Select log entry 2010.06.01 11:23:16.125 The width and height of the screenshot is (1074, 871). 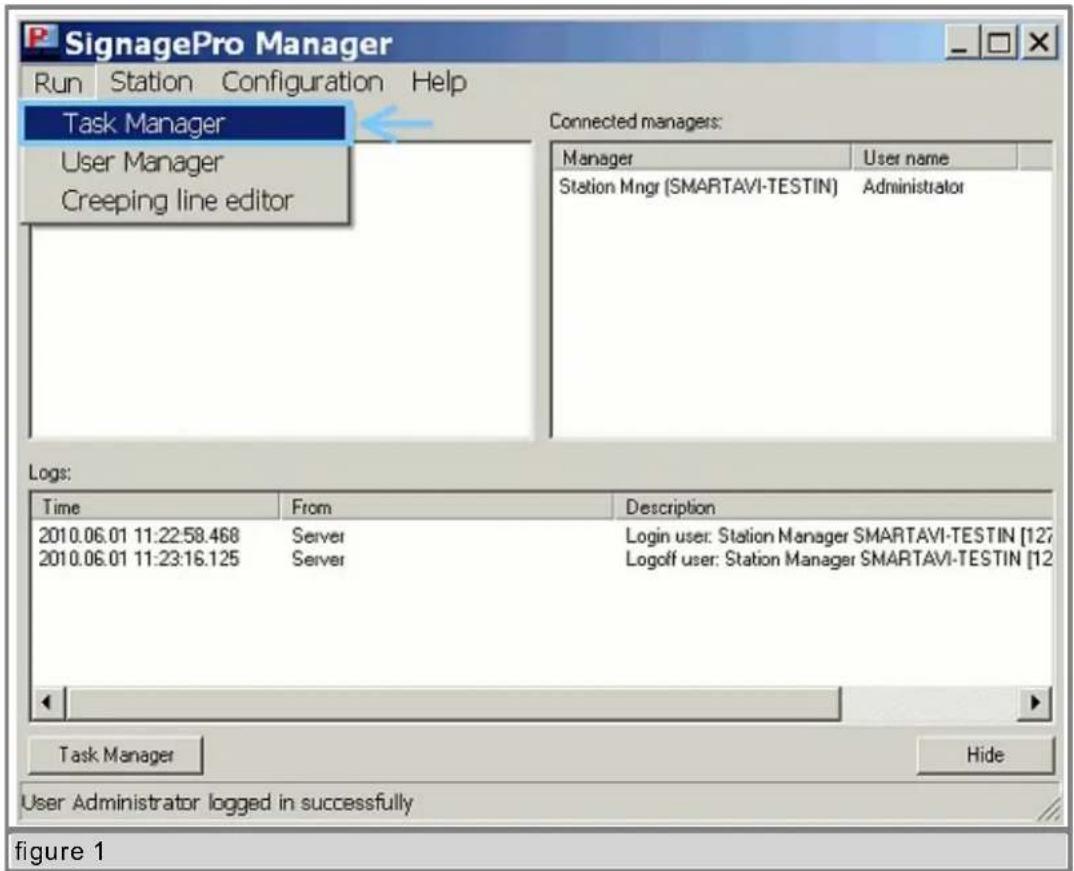tap(138, 559)
